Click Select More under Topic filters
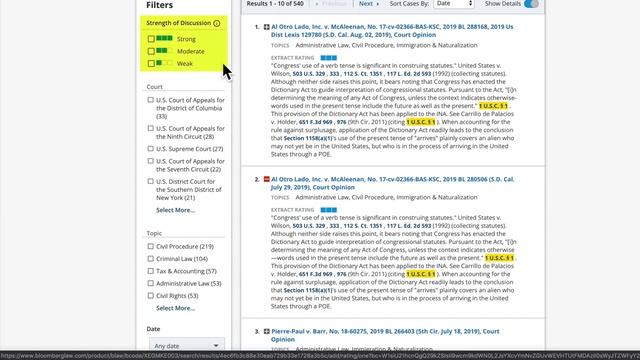Image resolution: width=640 pixels, height=360 pixels. tap(176, 308)
